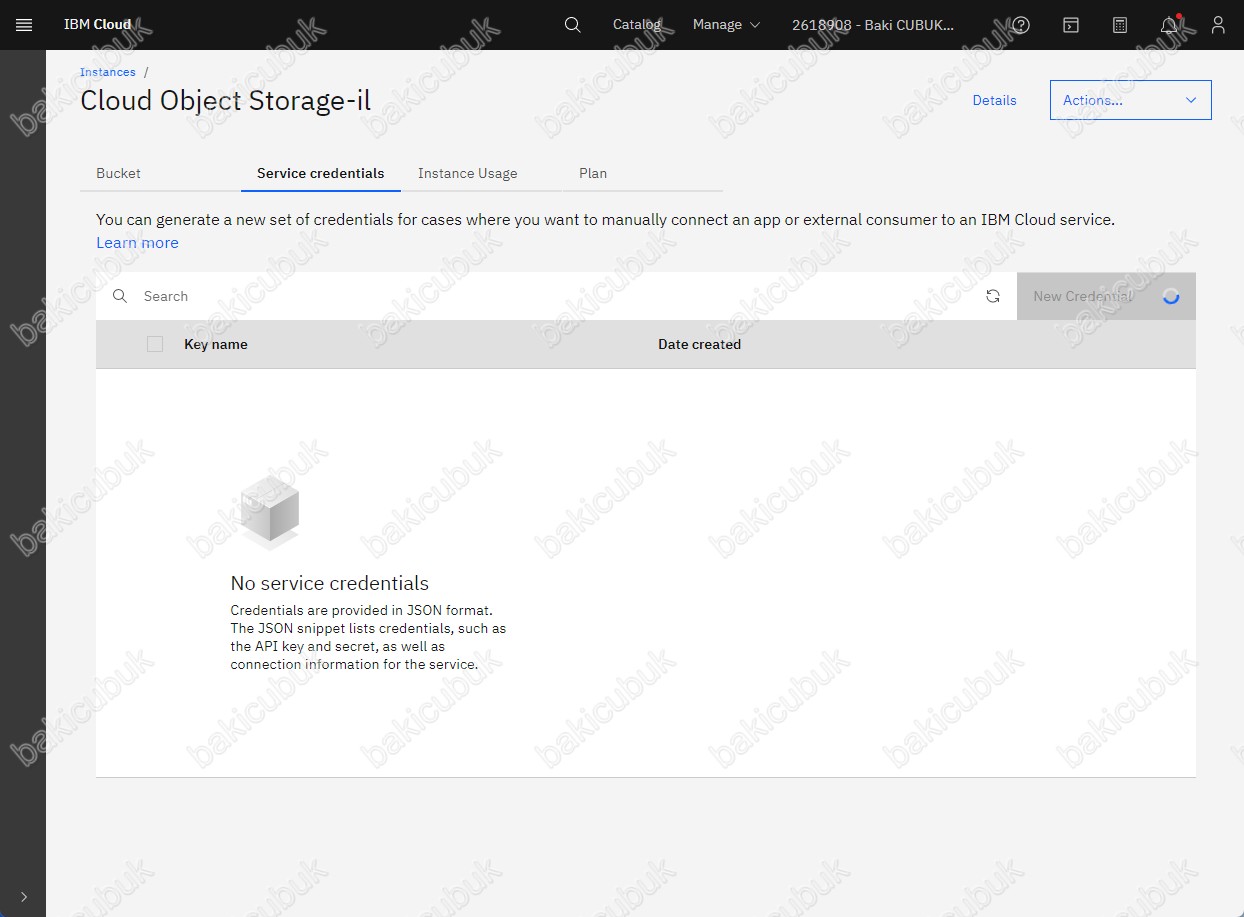
Task: Select the Service credentials tab
Action: (321, 173)
